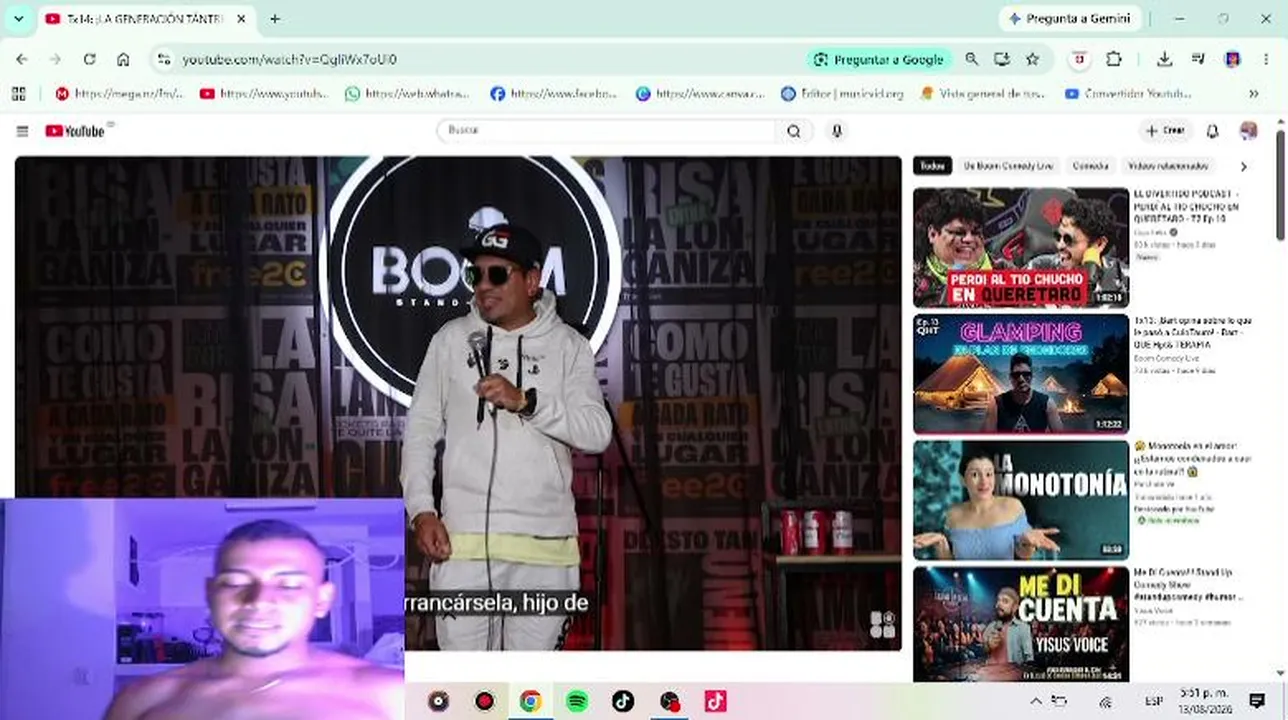Open Spotify from the taskbar
This screenshot has width=1288, height=720.
[577, 701]
